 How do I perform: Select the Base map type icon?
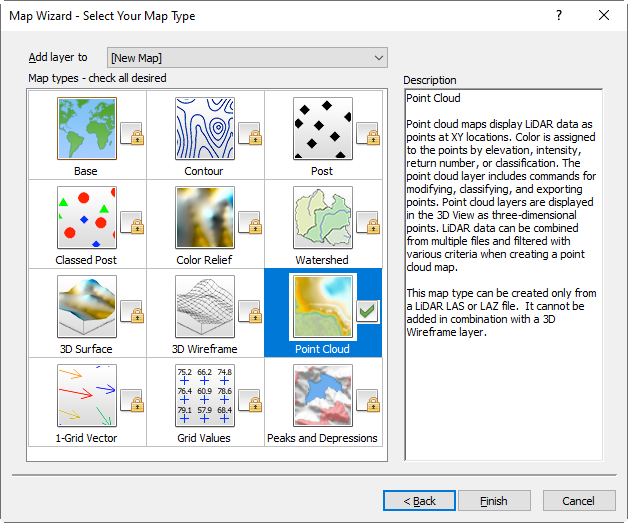tap(86, 129)
